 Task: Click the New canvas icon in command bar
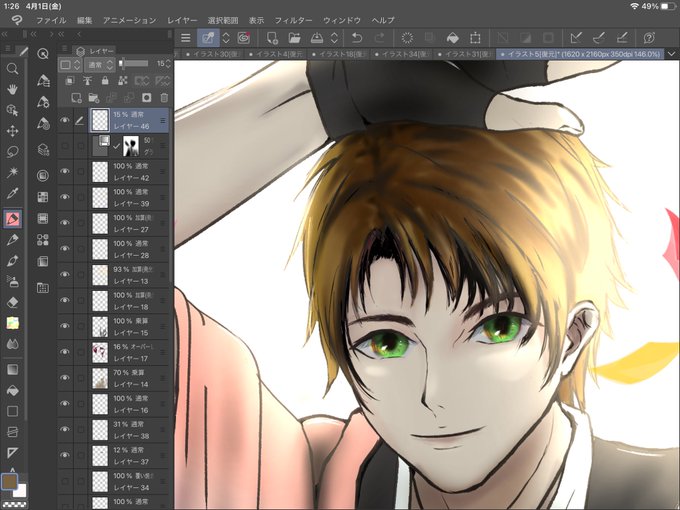[272, 38]
